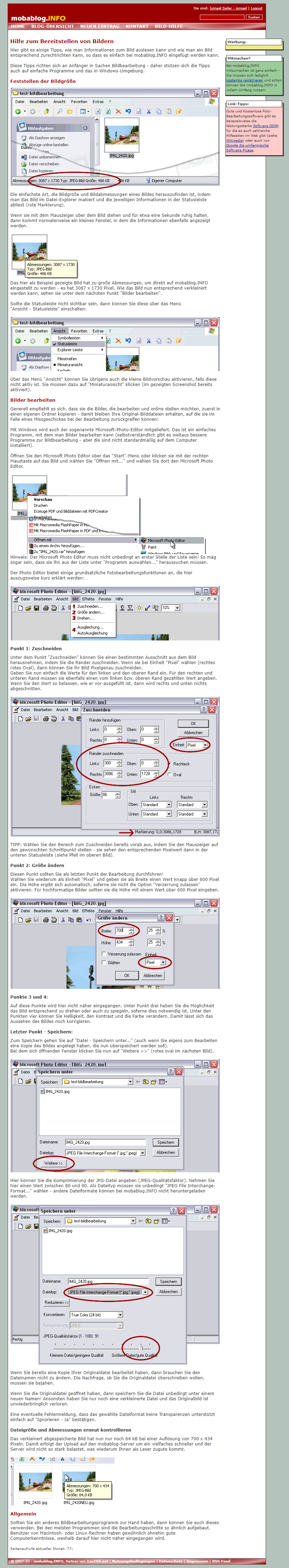Image resolution: width=289 pixels, height=1568 pixels.
Task: Choose Zuschneiden... in the Bild menu
Action: pyautogui.click(x=89, y=606)
